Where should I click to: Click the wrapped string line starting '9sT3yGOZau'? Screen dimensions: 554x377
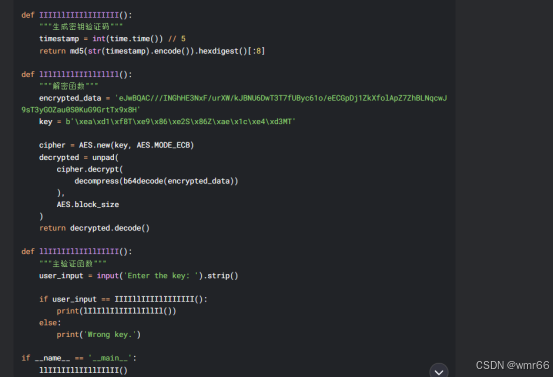tap(81, 110)
